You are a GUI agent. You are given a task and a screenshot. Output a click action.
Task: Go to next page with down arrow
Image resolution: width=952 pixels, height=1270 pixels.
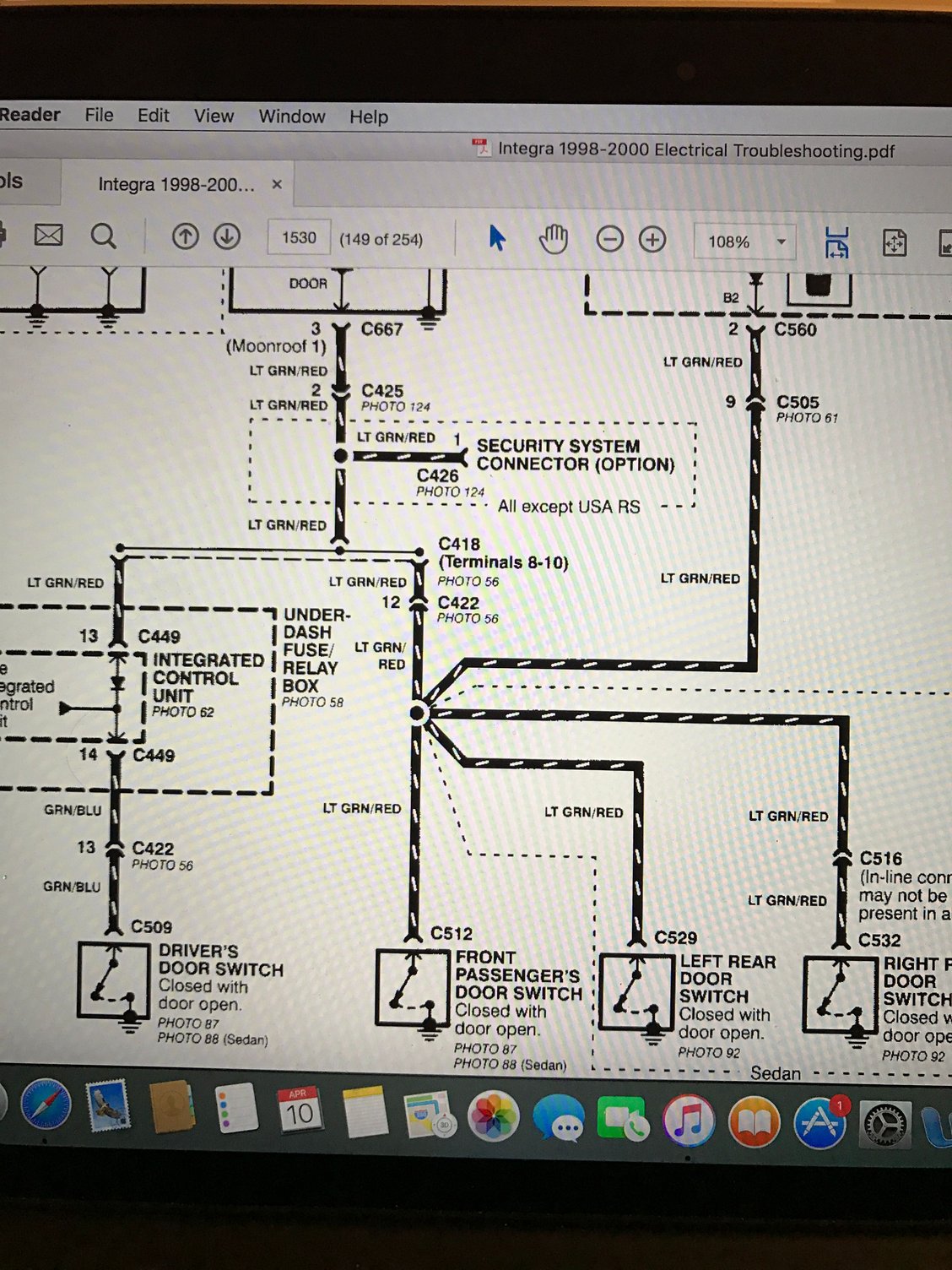[226, 237]
